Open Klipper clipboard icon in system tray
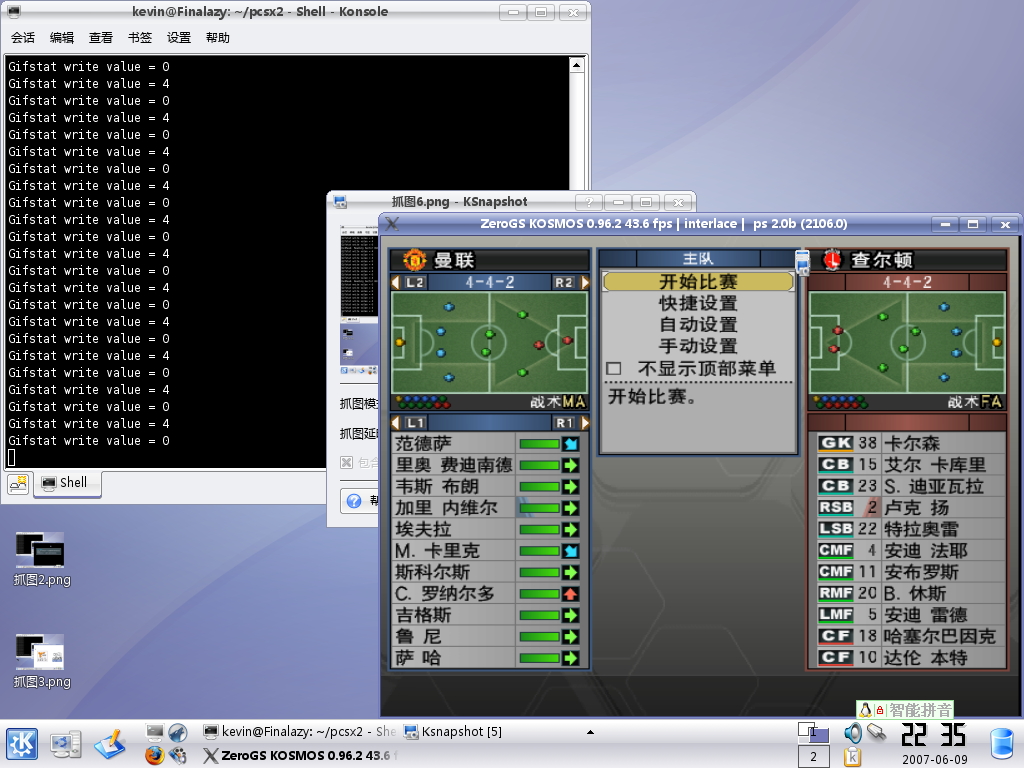Screen dimensions: 1024x768 [852, 756]
